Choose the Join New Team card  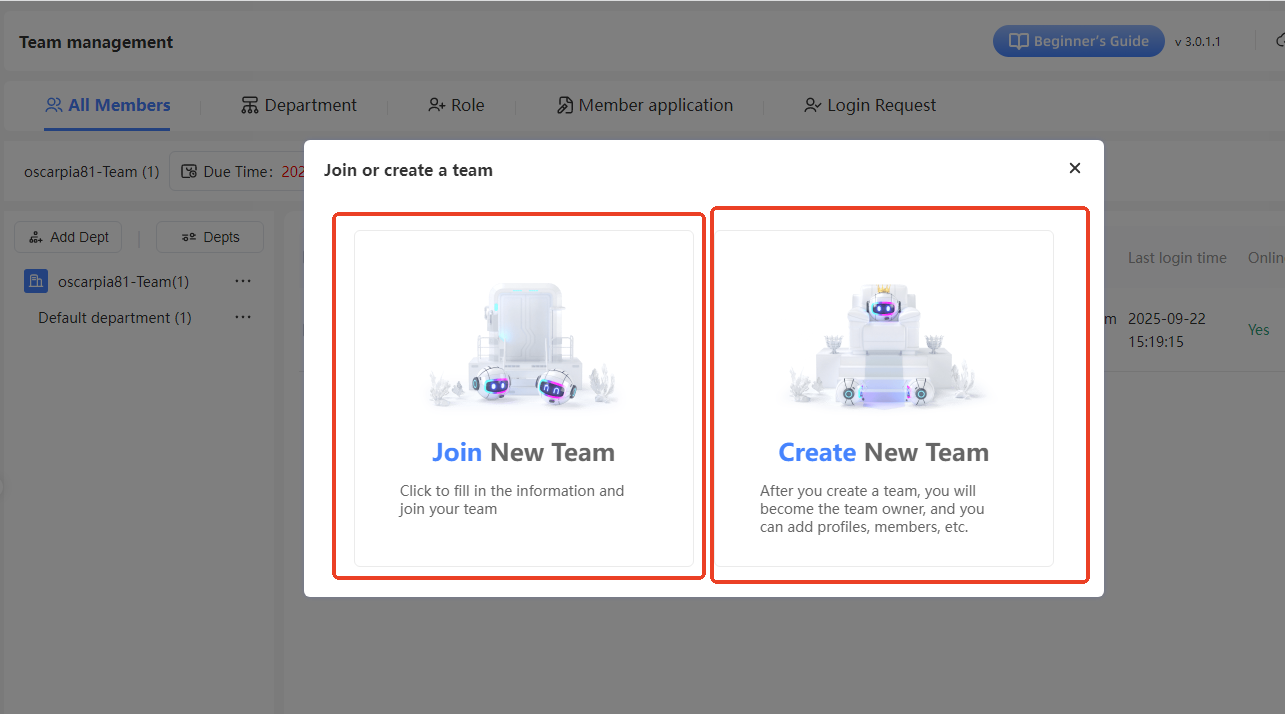(x=523, y=398)
